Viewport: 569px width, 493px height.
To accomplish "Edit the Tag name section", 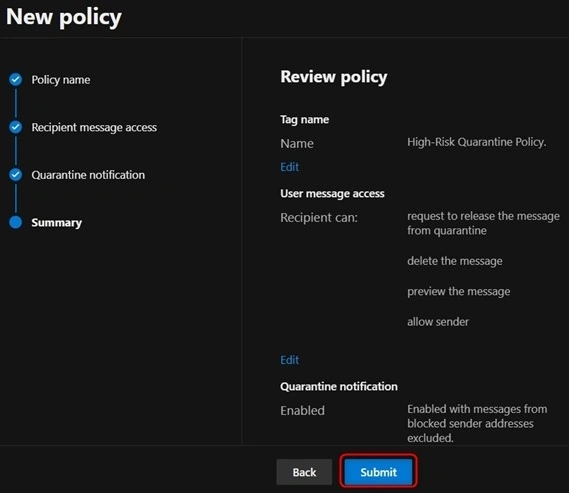I will tap(290, 167).
